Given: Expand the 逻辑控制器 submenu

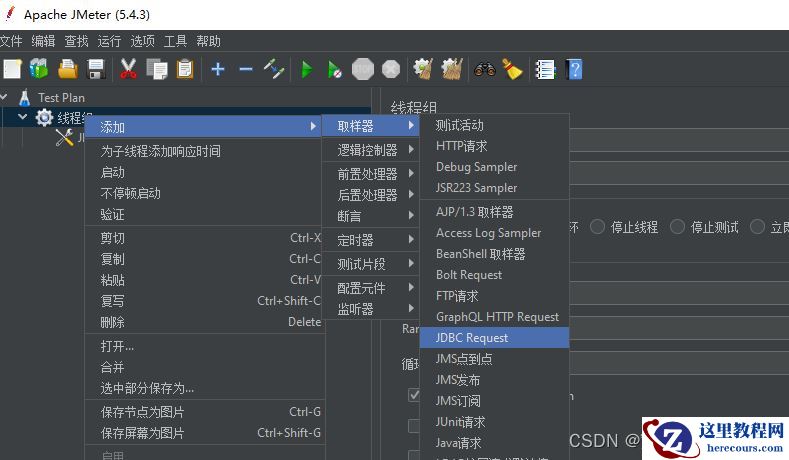Looking at the screenshot, I should 370,149.
